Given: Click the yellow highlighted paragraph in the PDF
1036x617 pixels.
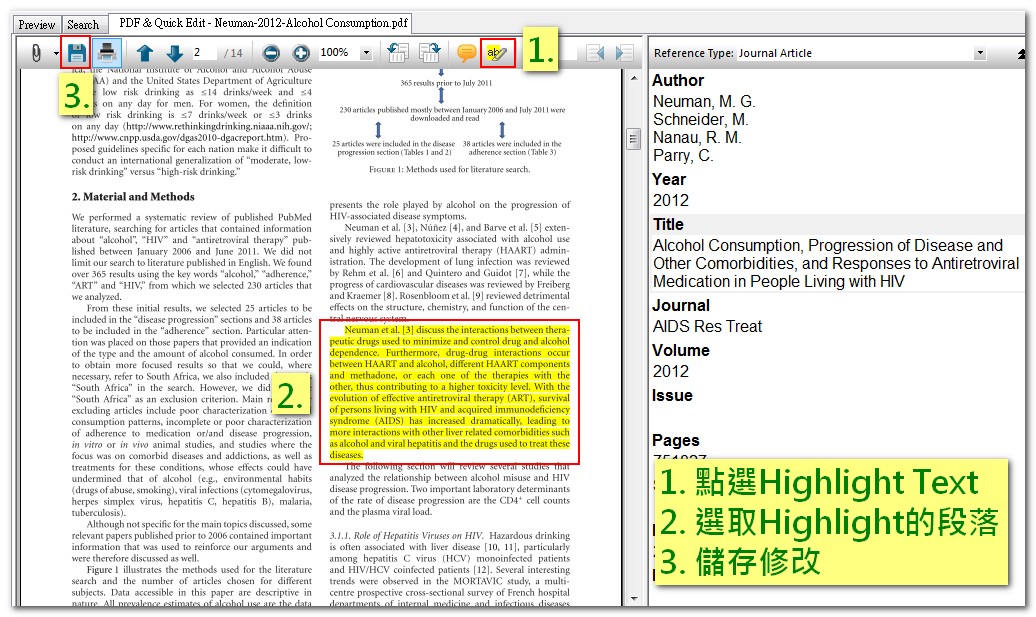Looking at the screenshot, I should coord(449,392).
